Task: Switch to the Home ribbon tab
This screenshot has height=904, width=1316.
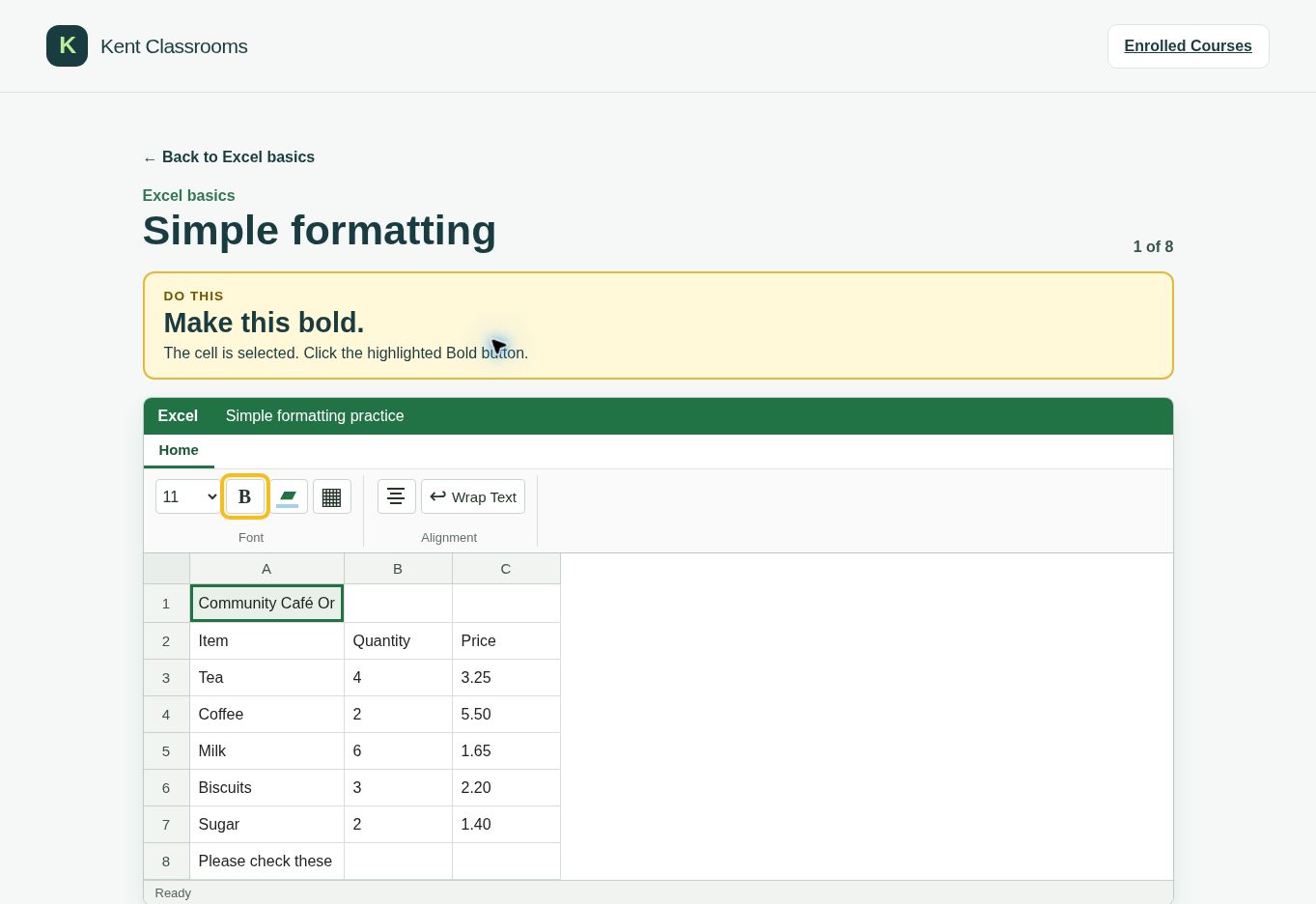Action: point(179,450)
